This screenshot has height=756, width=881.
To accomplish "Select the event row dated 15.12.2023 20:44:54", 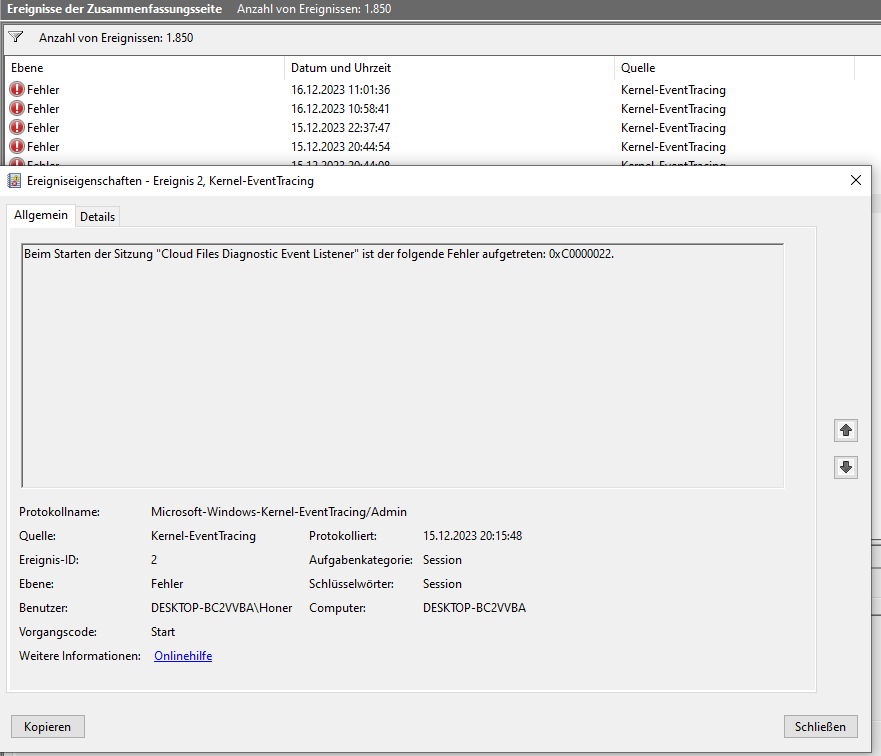I will (443, 147).
